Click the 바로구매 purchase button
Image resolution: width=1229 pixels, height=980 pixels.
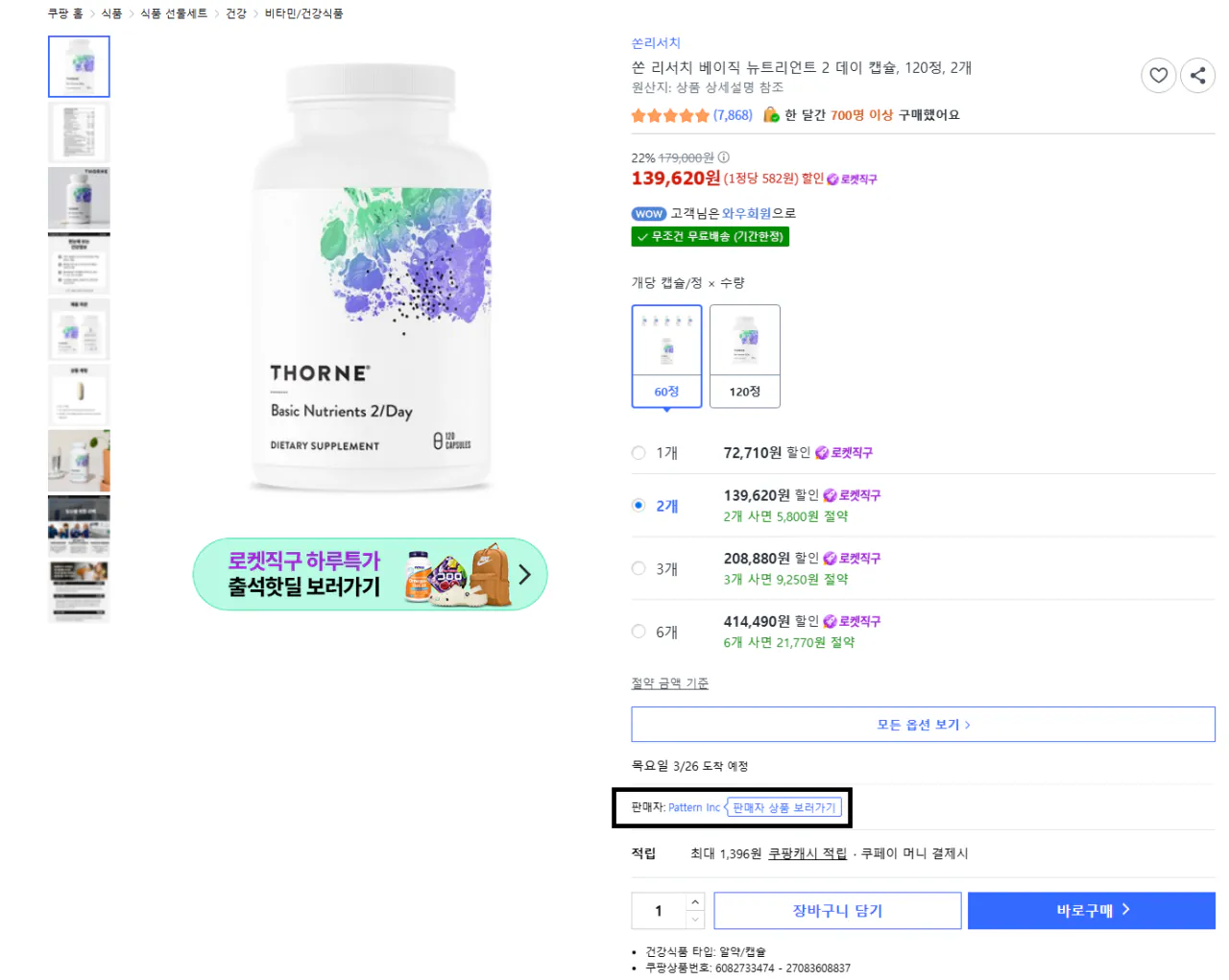point(1091,910)
